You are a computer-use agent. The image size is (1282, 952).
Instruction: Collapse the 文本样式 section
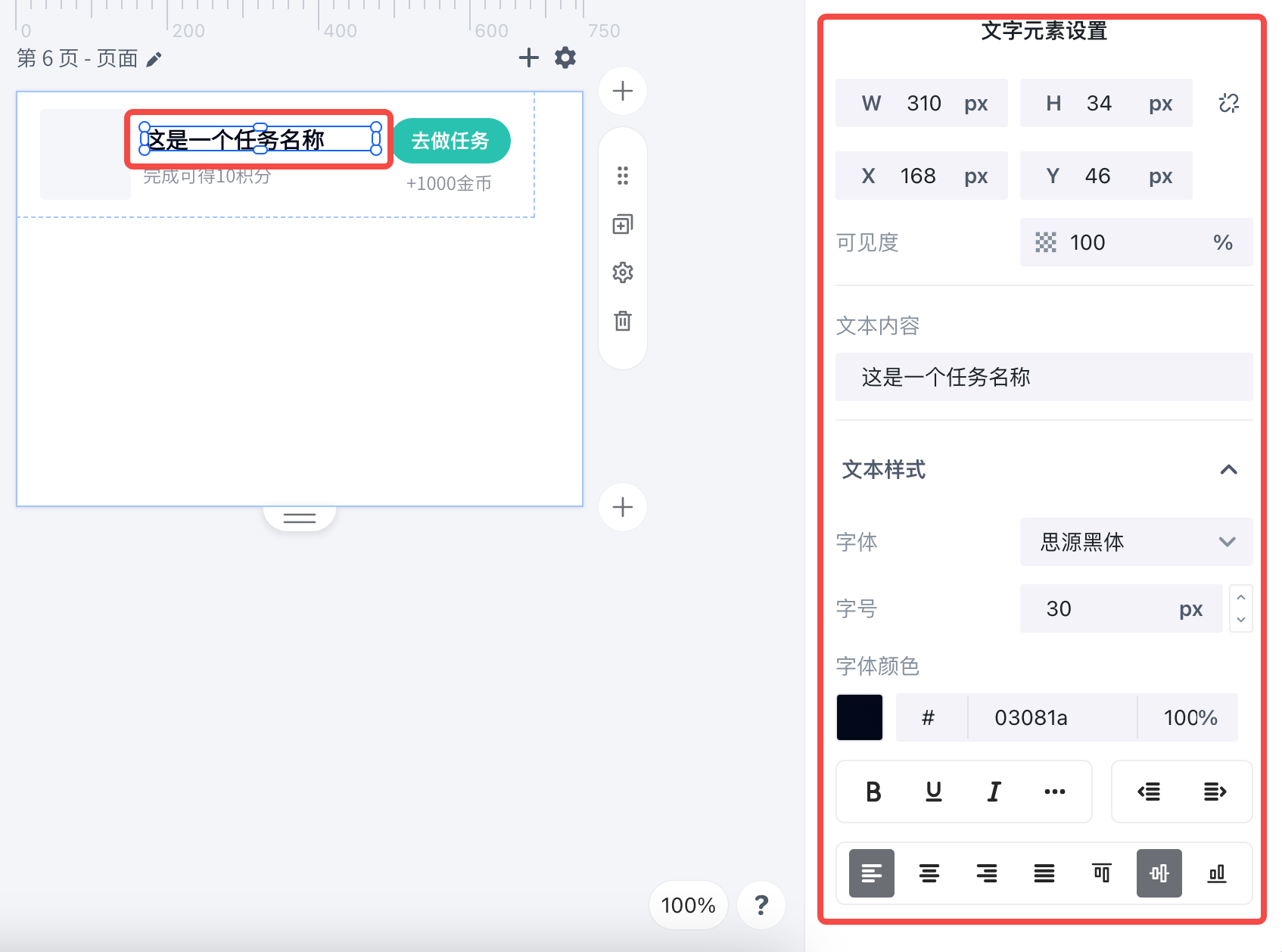click(x=1229, y=470)
